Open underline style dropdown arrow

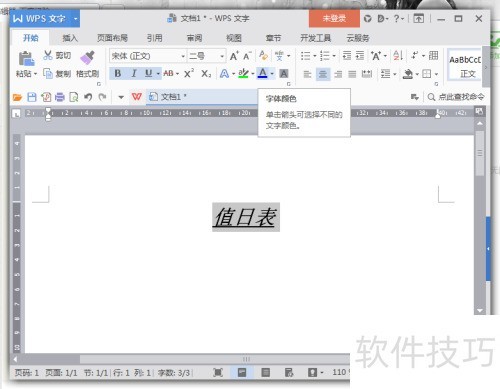coord(158,74)
